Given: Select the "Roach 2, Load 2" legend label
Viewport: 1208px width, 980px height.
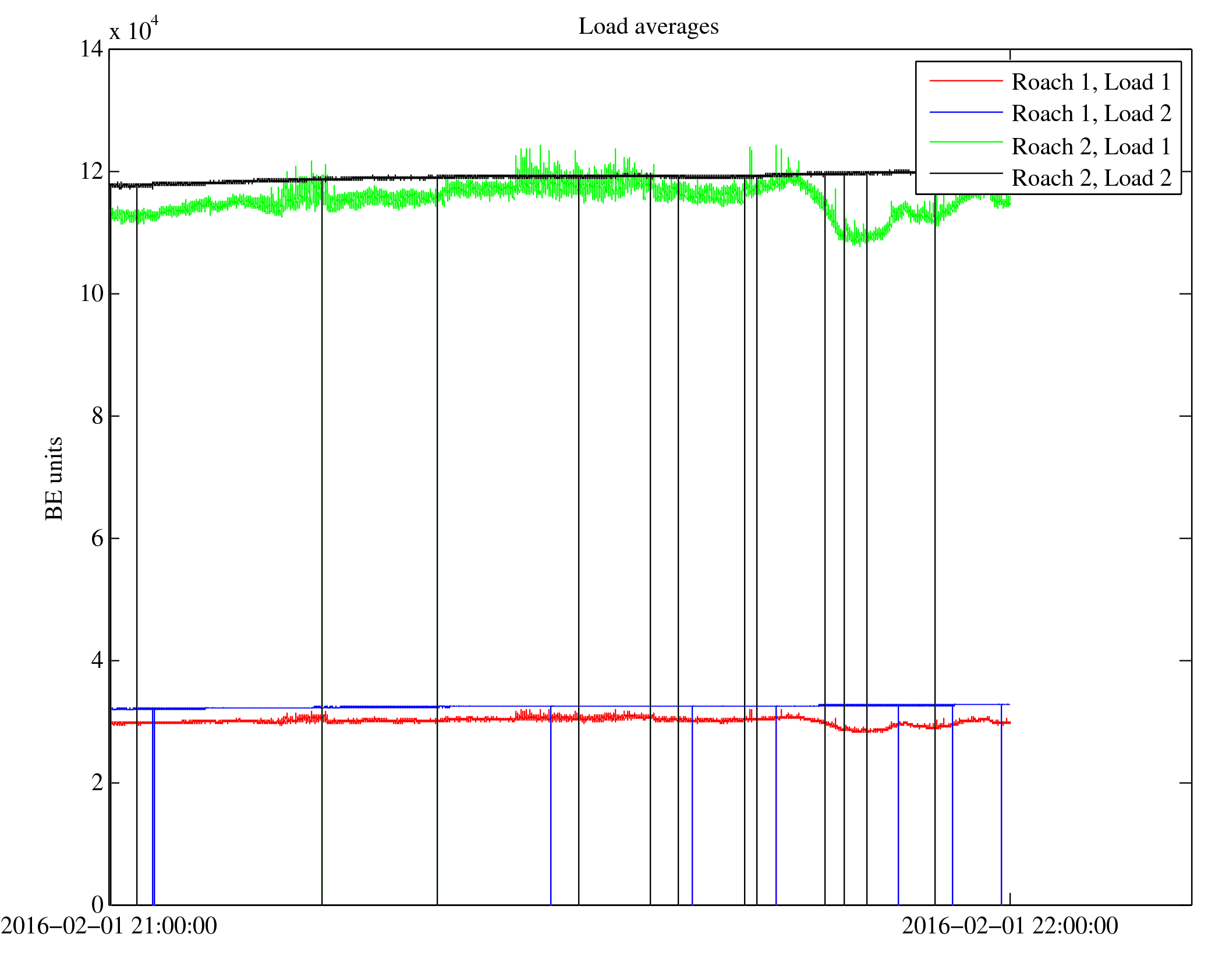Looking at the screenshot, I should 1091,178.
